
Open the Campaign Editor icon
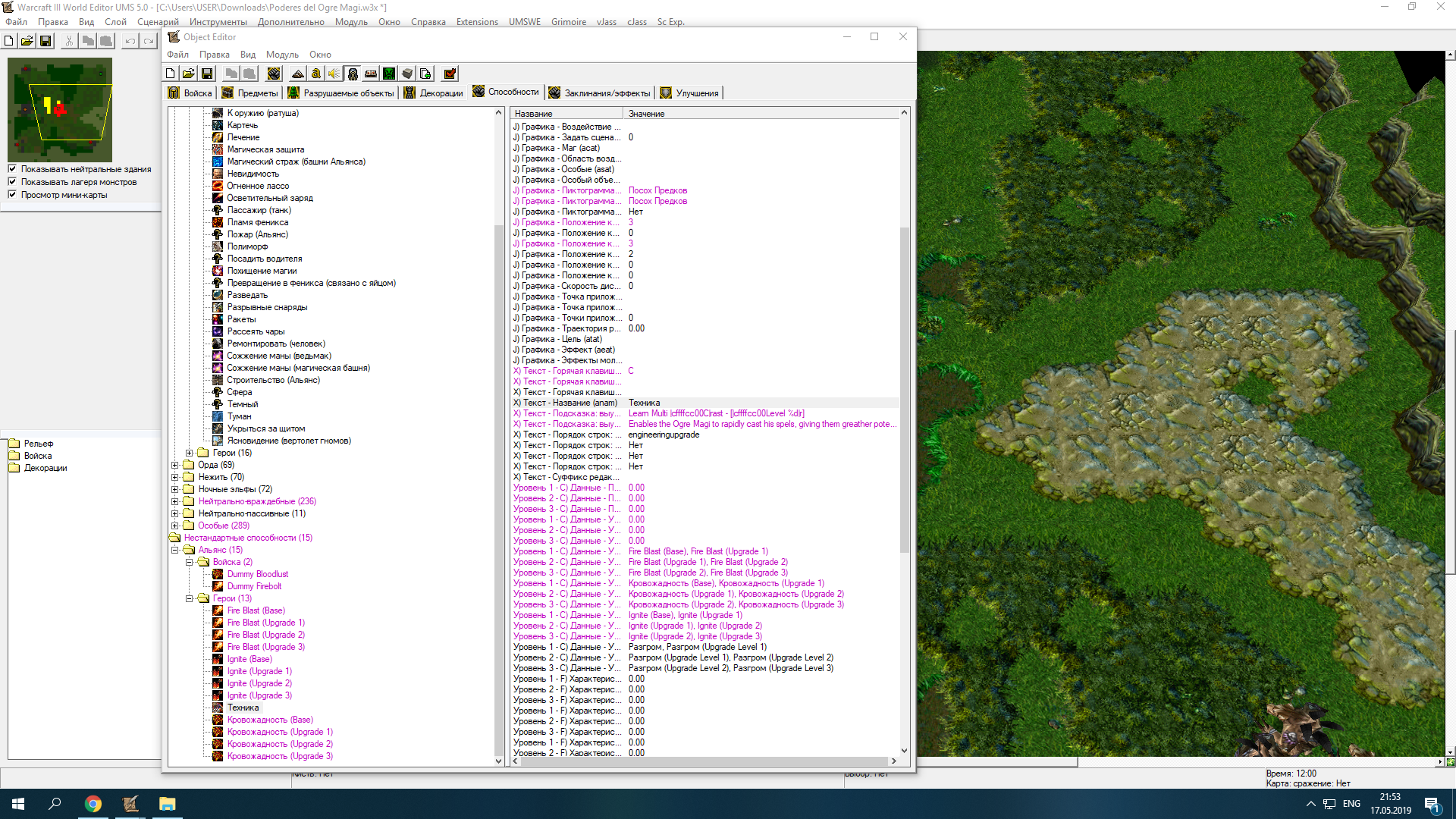point(371,74)
